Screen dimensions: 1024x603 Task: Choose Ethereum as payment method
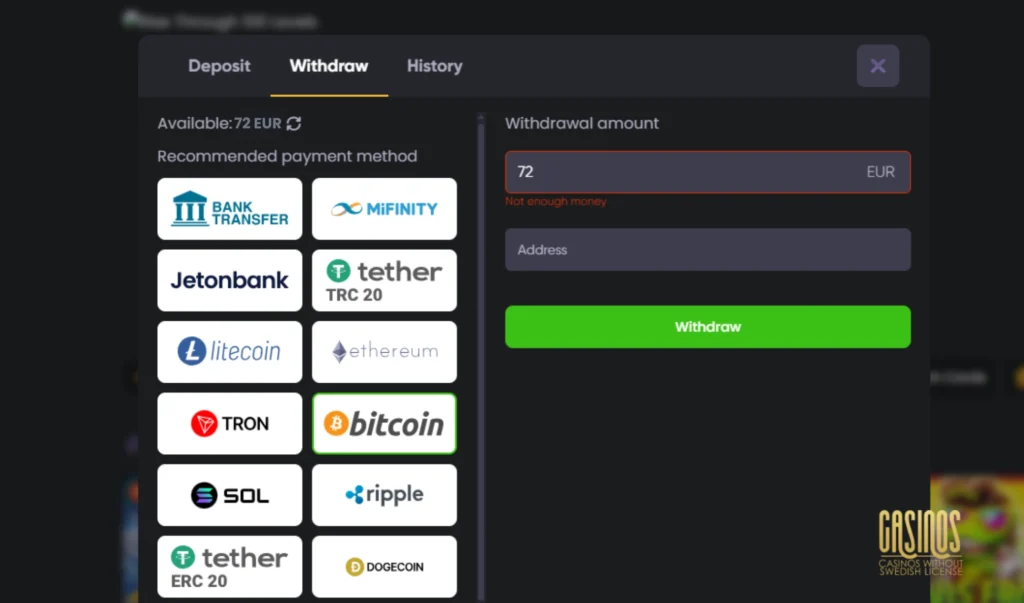384,351
